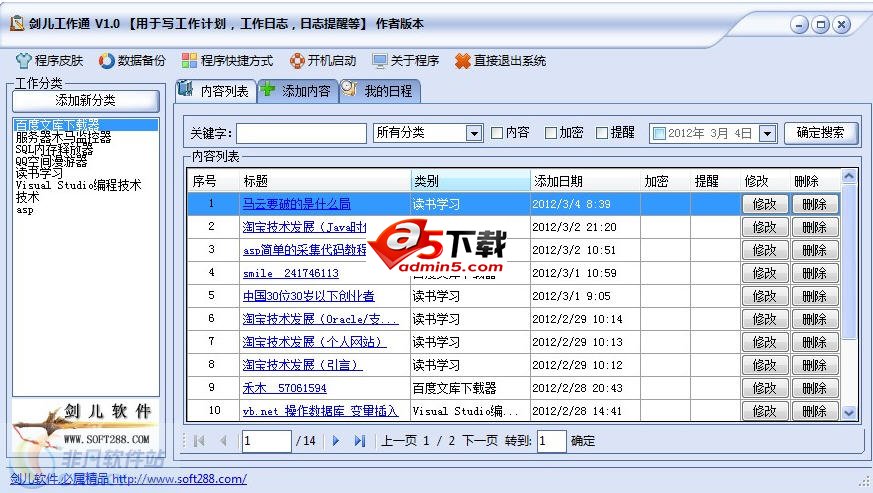Click the app logo in title bar
This screenshot has height=493, width=873.
click(x=17, y=23)
